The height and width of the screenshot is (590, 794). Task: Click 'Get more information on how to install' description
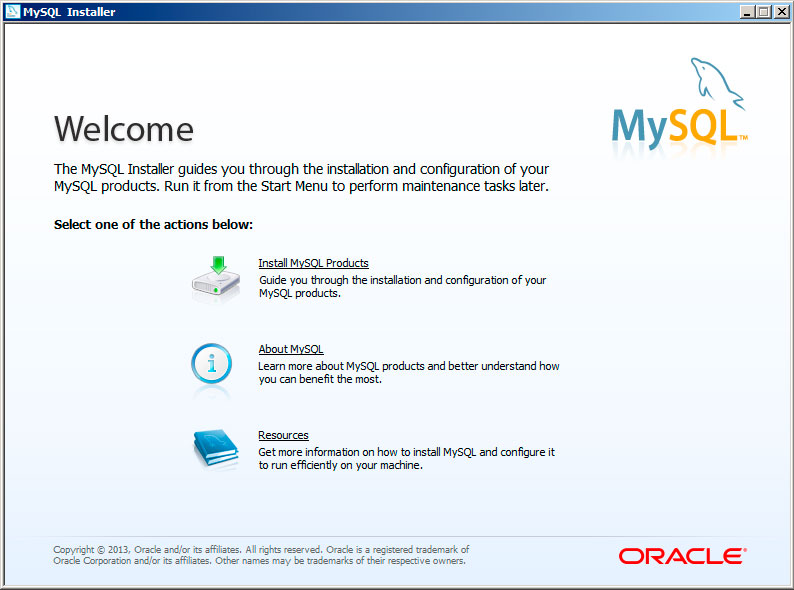pos(407,458)
